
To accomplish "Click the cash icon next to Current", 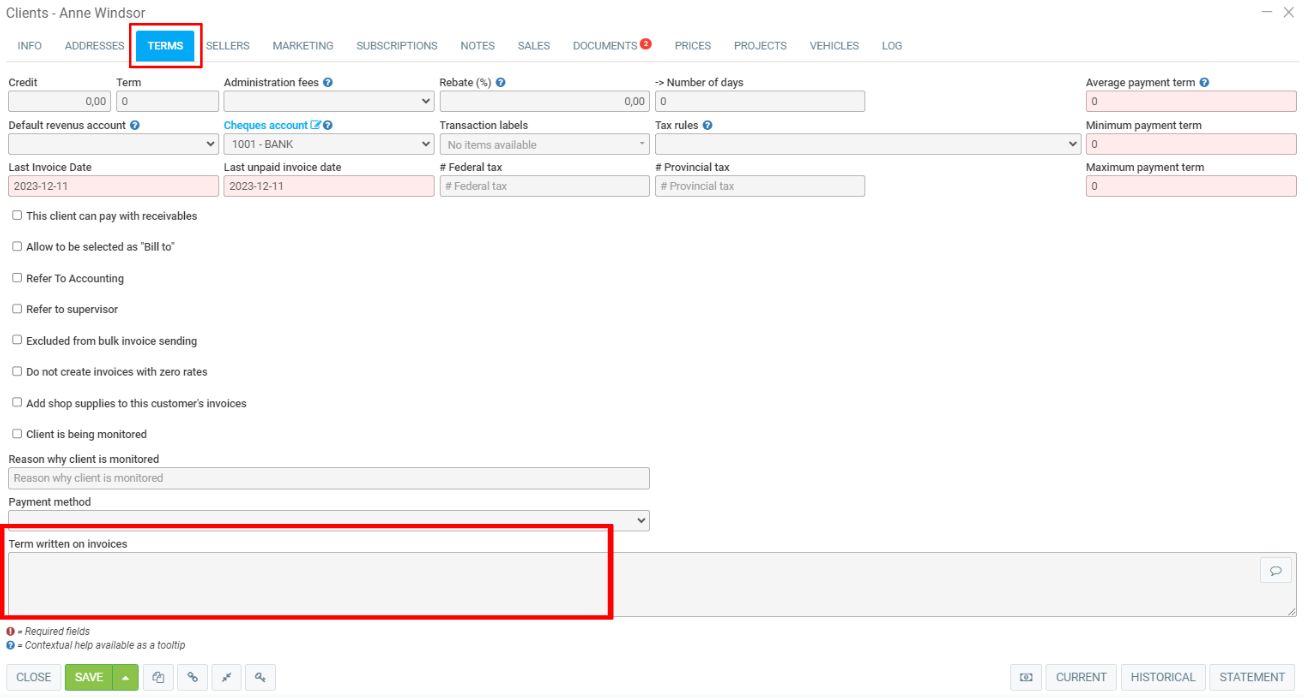I will 1025,677.
